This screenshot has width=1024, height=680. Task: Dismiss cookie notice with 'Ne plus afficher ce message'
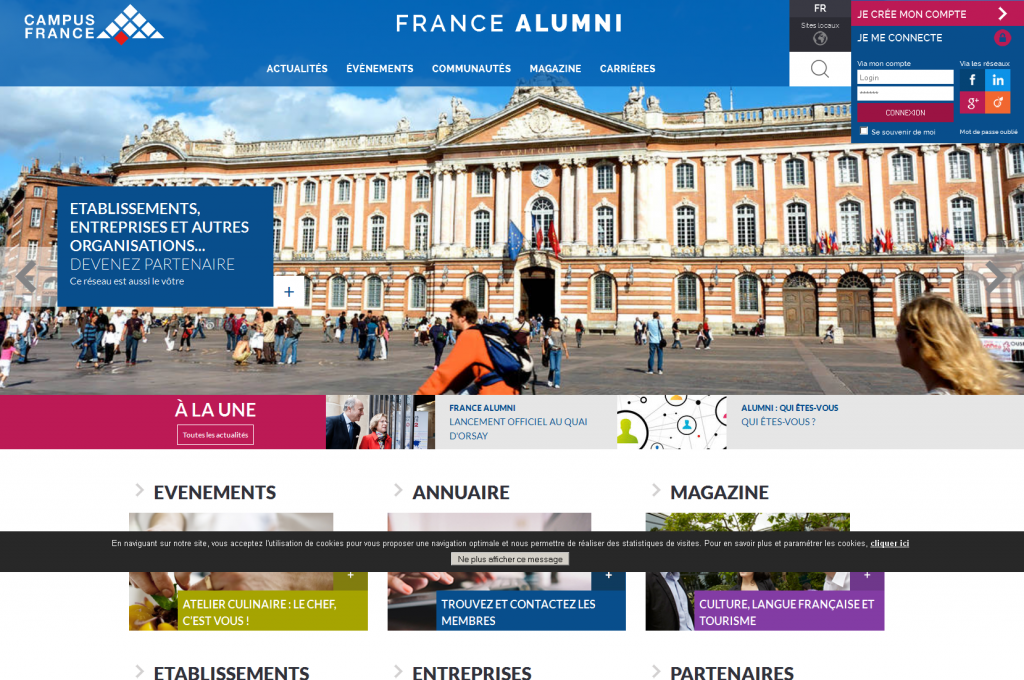pos(510,559)
